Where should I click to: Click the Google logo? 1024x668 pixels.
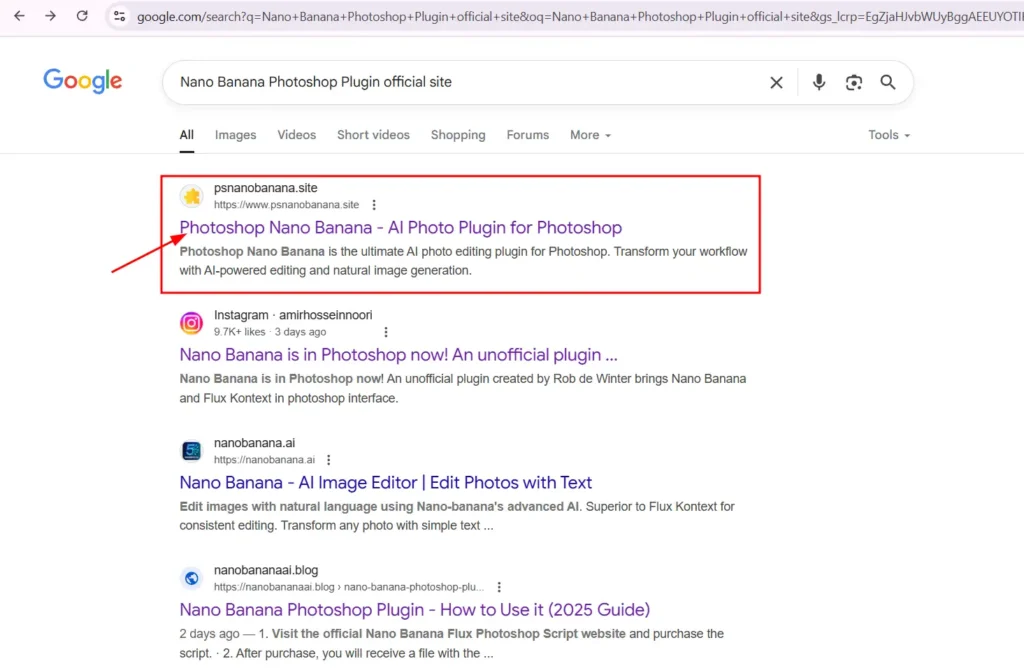point(83,80)
